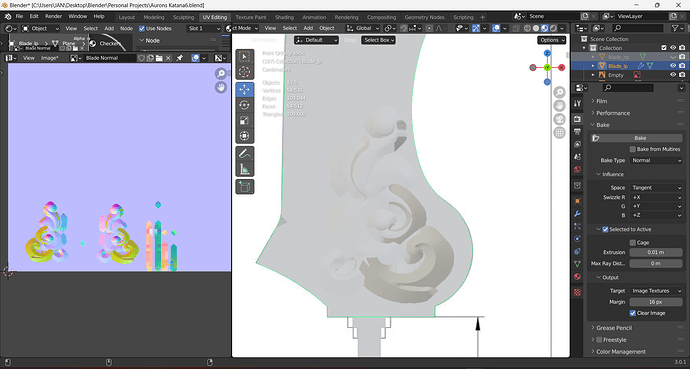Open image file with folder icon
Image resolution: width=690 pixels, height=369 pixels.
coord(159,58)
